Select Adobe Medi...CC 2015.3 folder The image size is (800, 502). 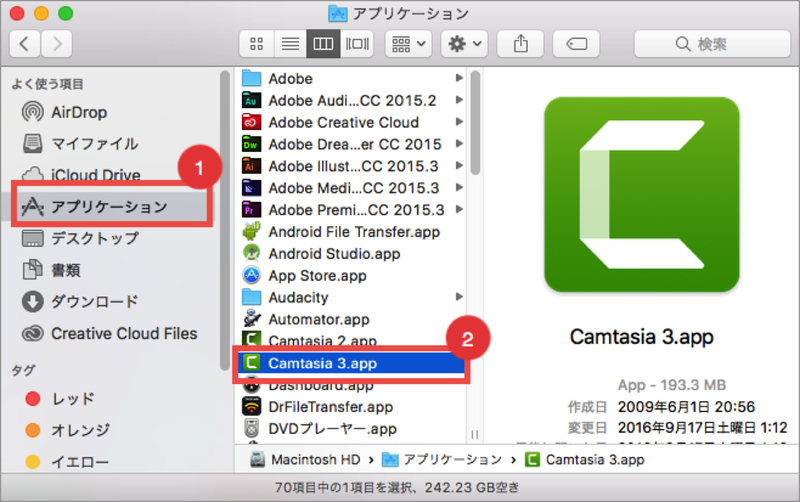coord(352,188)
